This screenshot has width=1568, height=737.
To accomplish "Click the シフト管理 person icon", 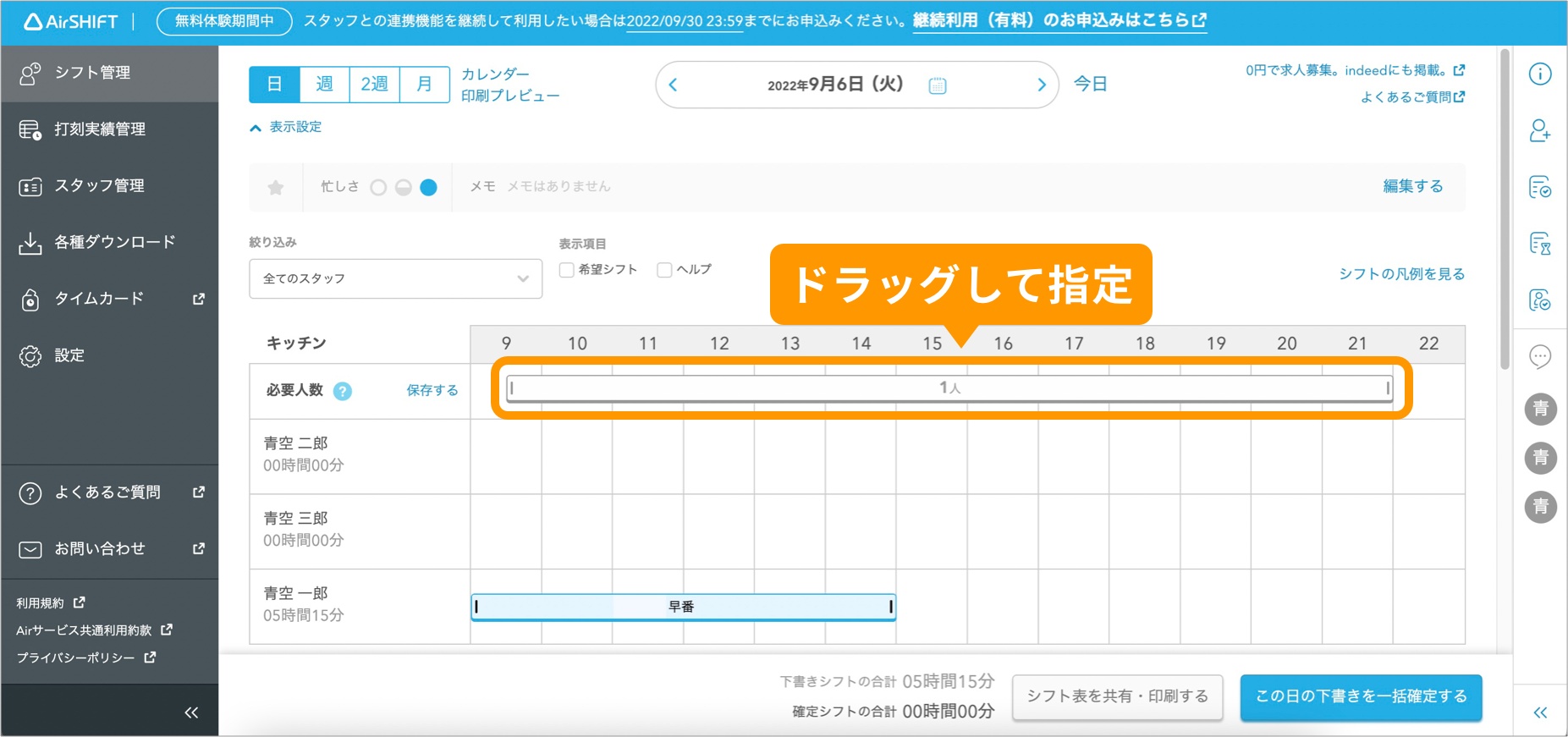I will (30, 74).
